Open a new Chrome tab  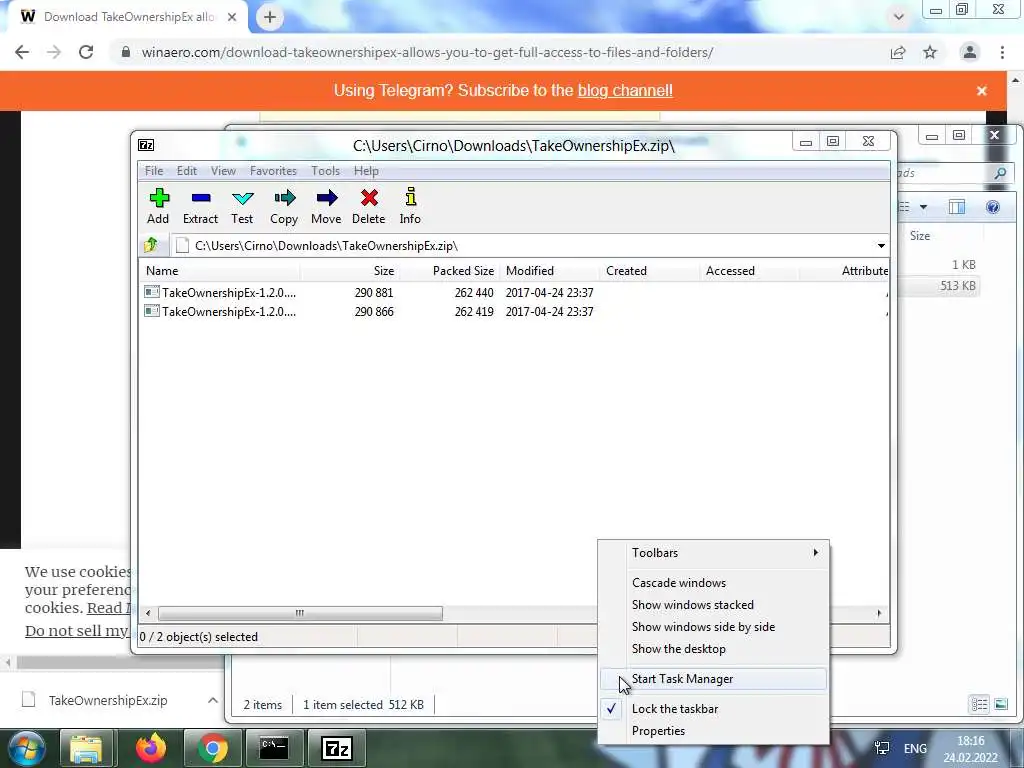coord(270,17)
